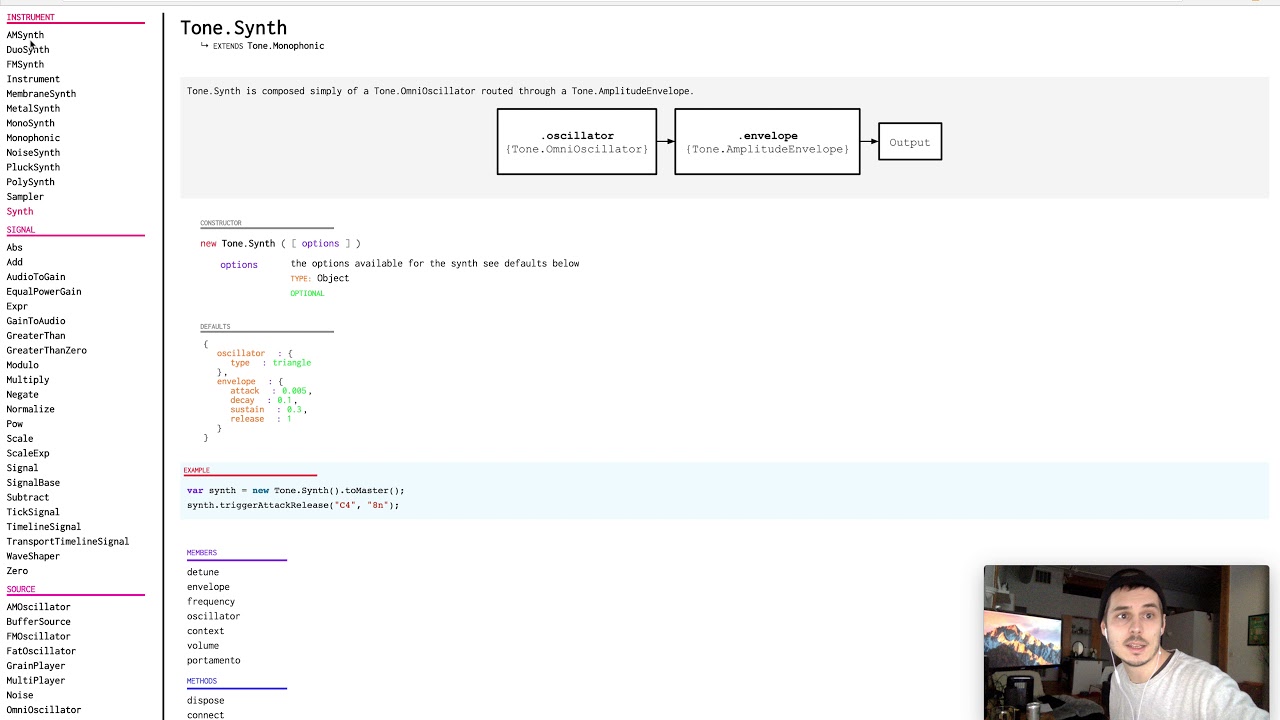1280x720 pixels.
Task: Open the AMSynth instrument page
Action: click(x=25, y=35)
